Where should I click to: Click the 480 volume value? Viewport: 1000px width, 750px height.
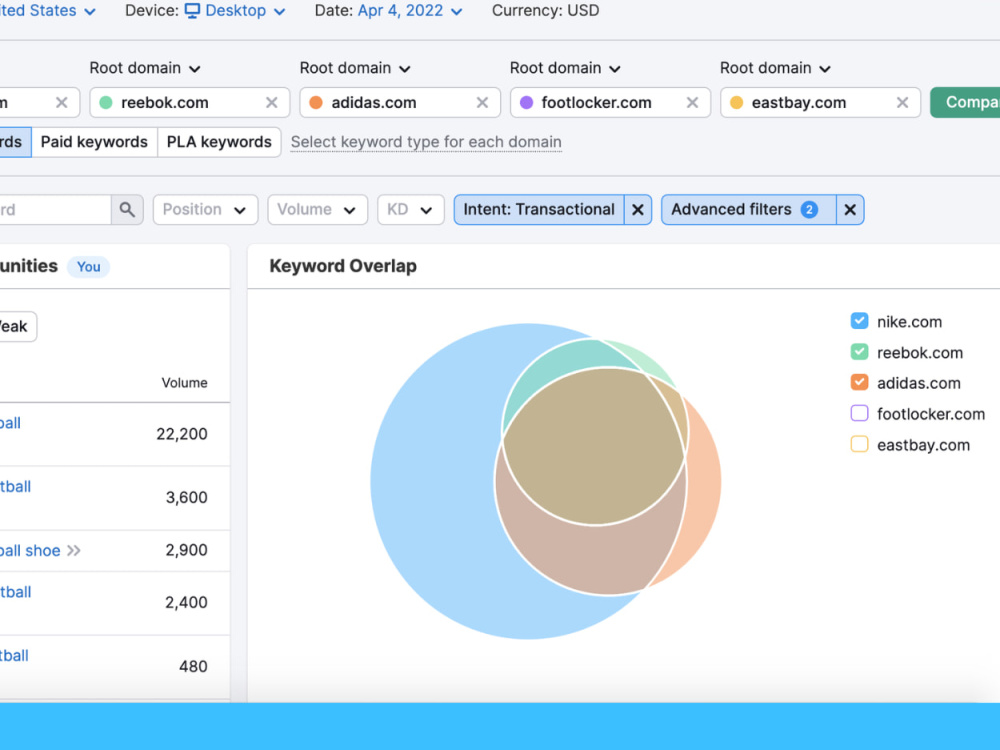193,666
